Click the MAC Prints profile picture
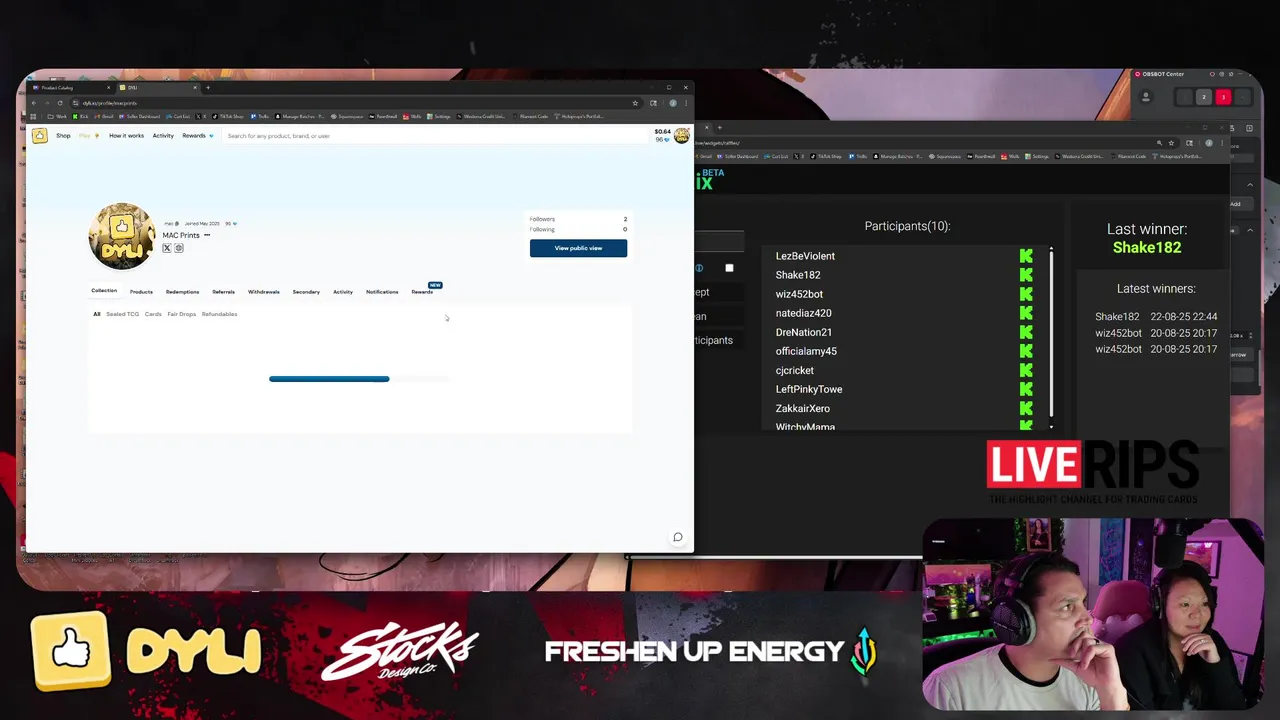This screenshot has width=1280, height=720. pos(122,236)
